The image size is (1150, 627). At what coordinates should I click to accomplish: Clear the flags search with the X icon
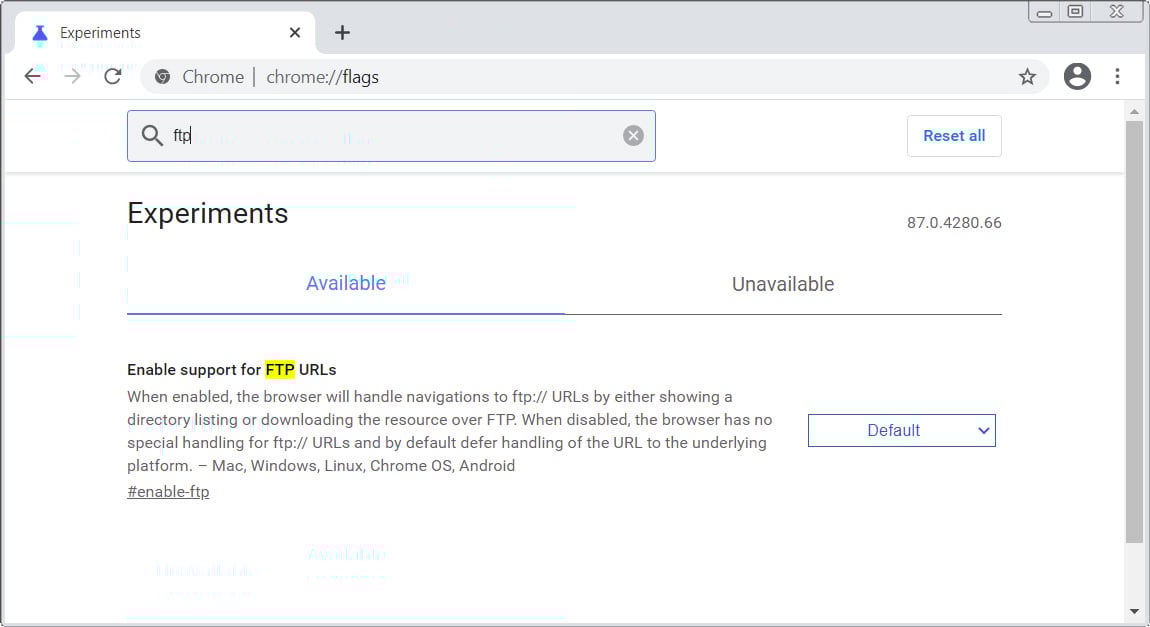pyautogui.click(x=633, y=136)
